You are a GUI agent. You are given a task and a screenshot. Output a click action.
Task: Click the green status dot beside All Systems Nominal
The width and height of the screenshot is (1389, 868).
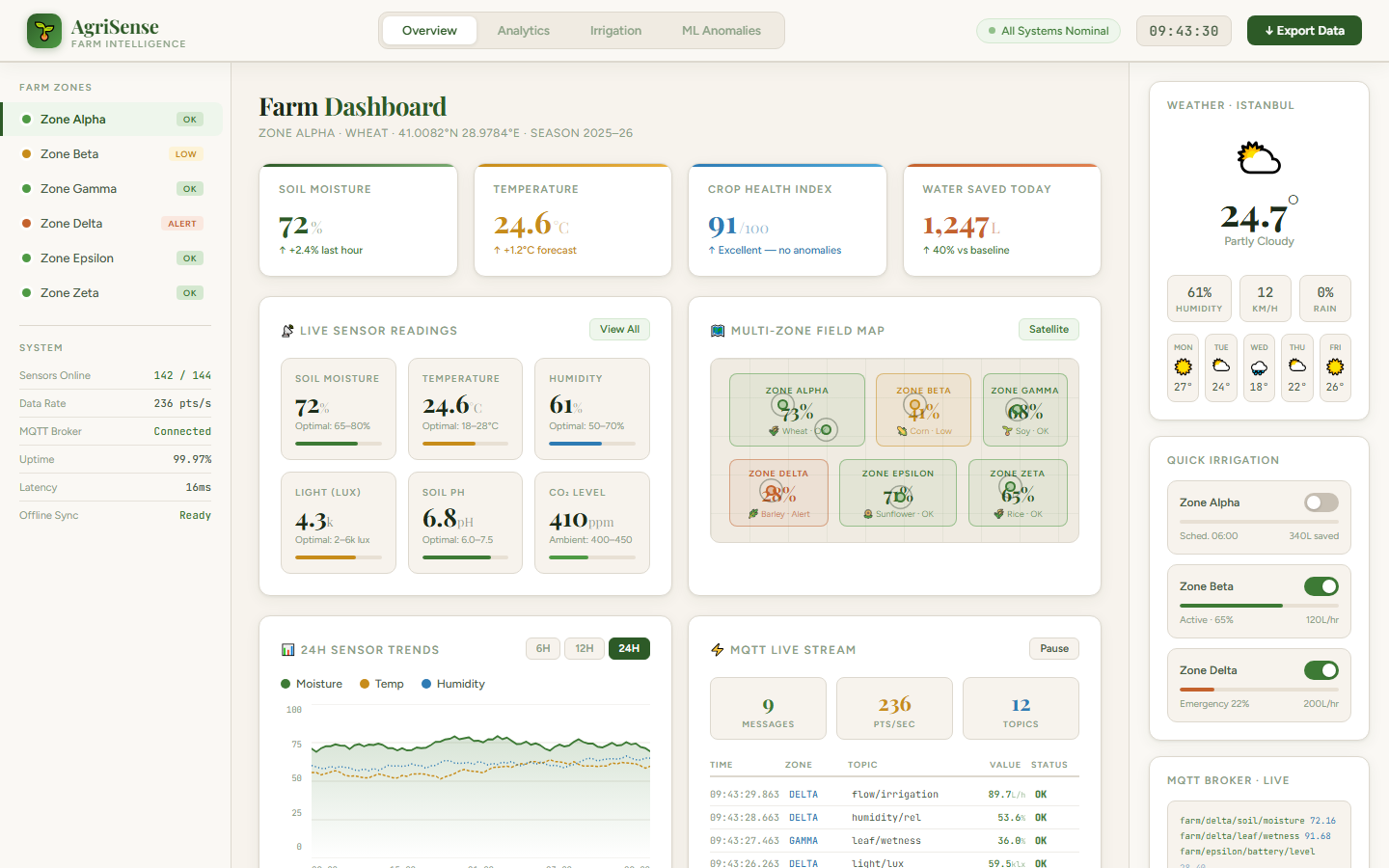tap(992, 31)
